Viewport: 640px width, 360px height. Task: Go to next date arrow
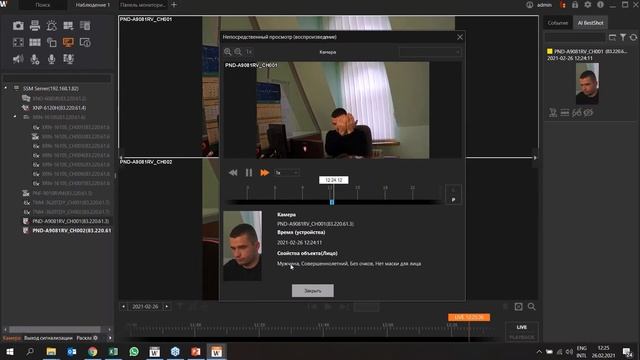[x=167, y=307]
